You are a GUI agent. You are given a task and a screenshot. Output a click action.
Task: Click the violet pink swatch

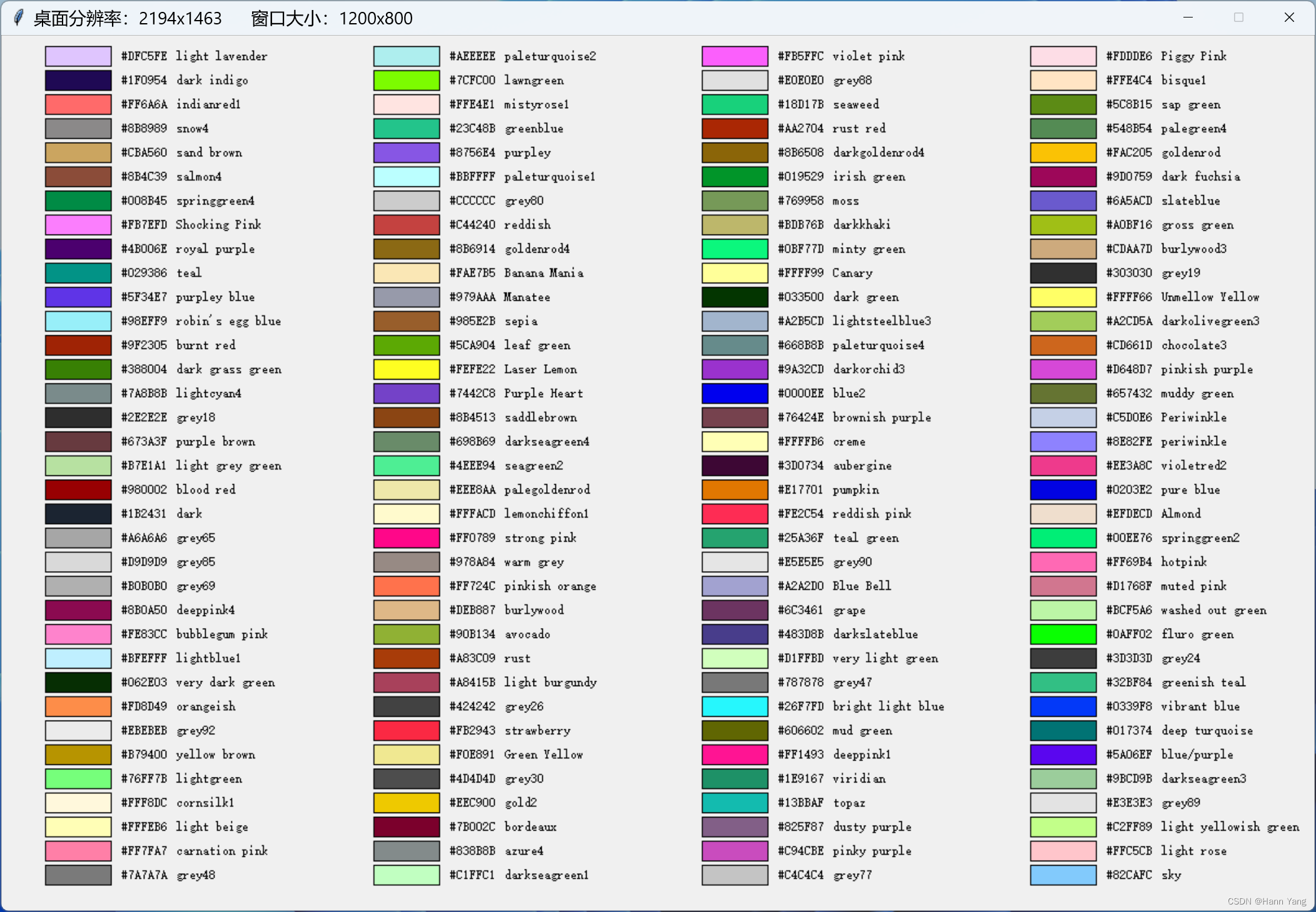pyautogui.click(x=735, y=56)
